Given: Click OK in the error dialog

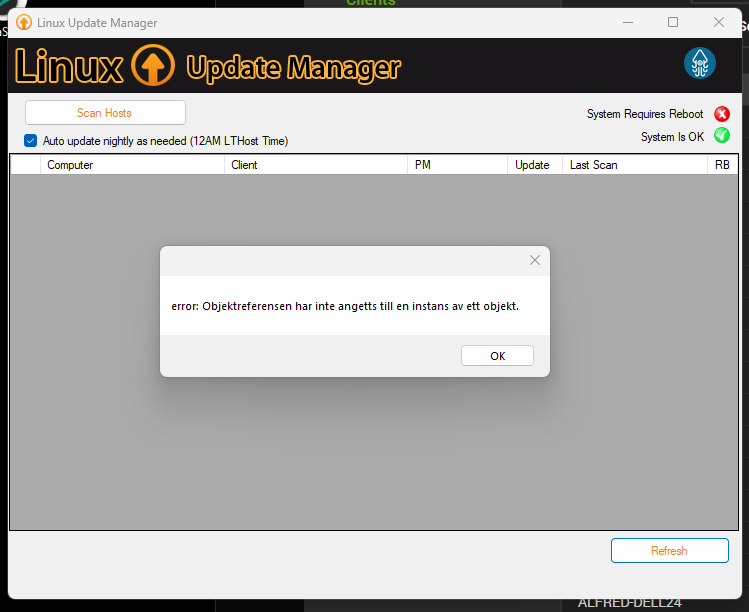Looking at the screenshot, I should [x=497, y=355].
